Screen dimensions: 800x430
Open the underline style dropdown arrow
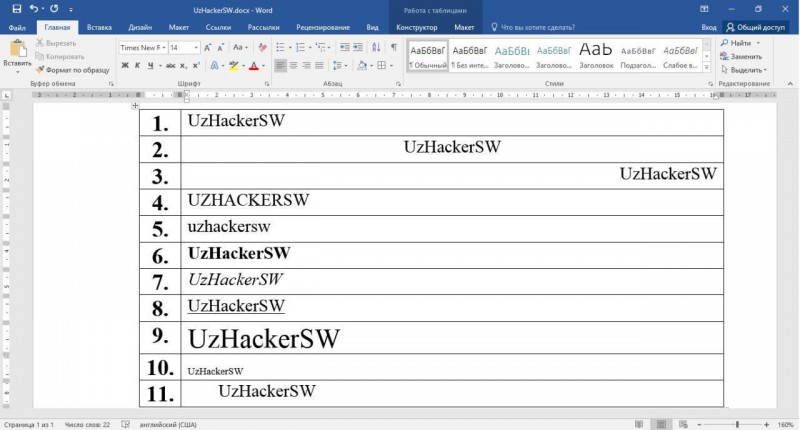[x=160, y=65]
